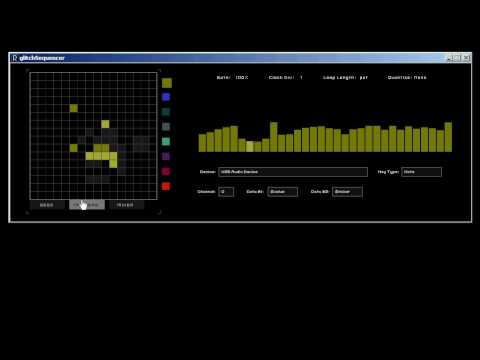Click the light-colored highlighted step bar
This screenshot has width=480, height=360.
250,146
